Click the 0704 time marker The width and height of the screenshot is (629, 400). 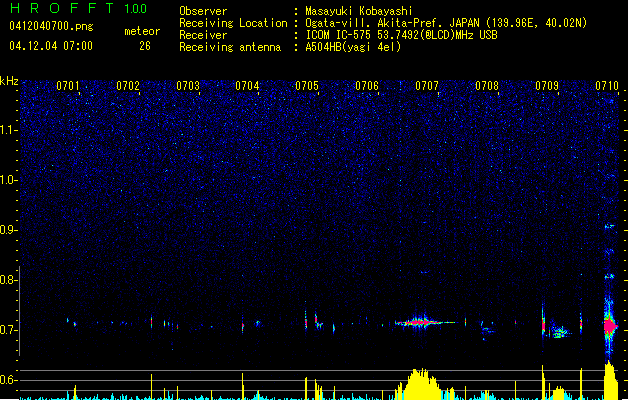click(x=247, y=86)
